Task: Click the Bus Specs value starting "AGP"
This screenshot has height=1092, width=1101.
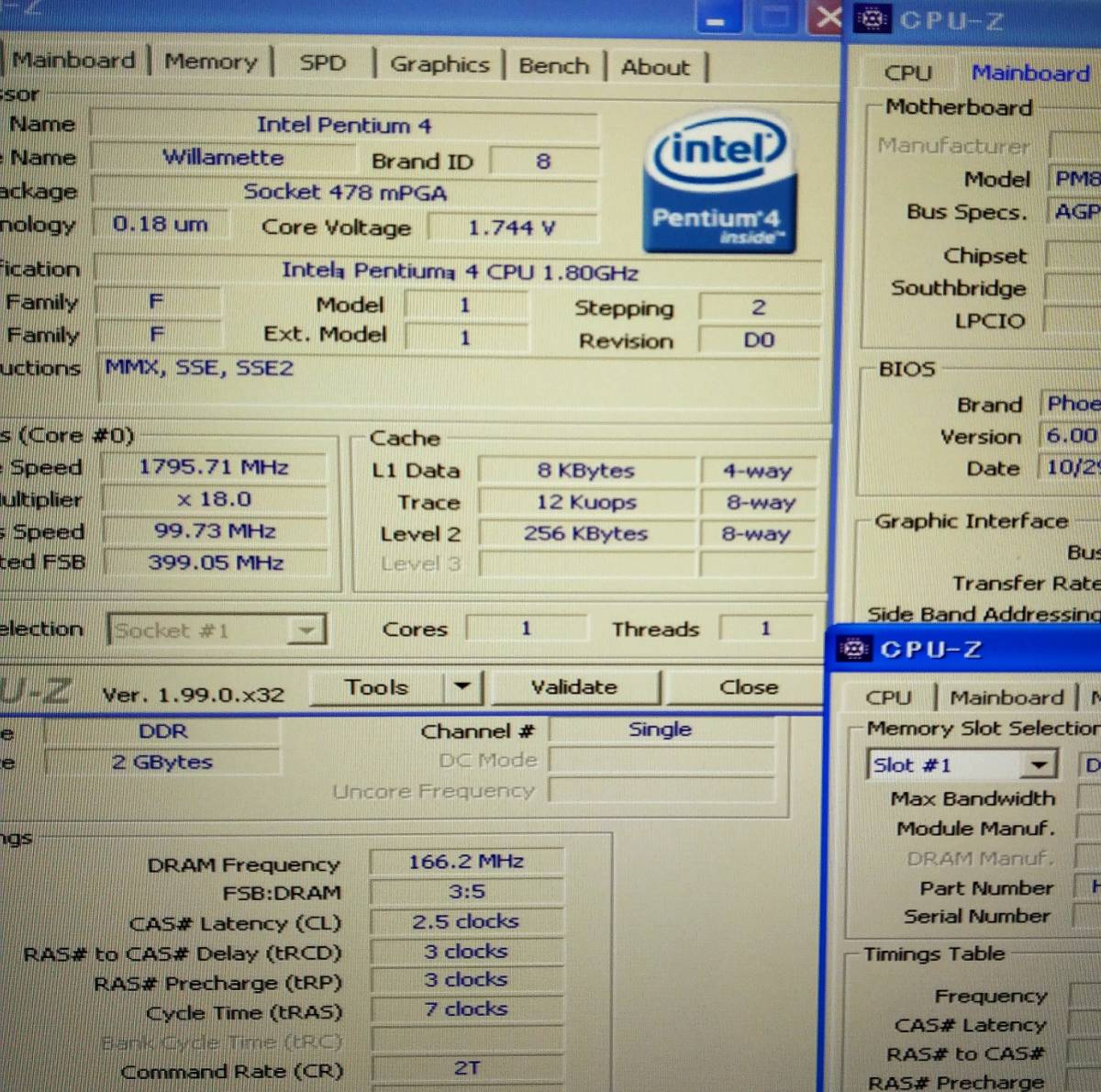Action: [x=1075, y=212]
